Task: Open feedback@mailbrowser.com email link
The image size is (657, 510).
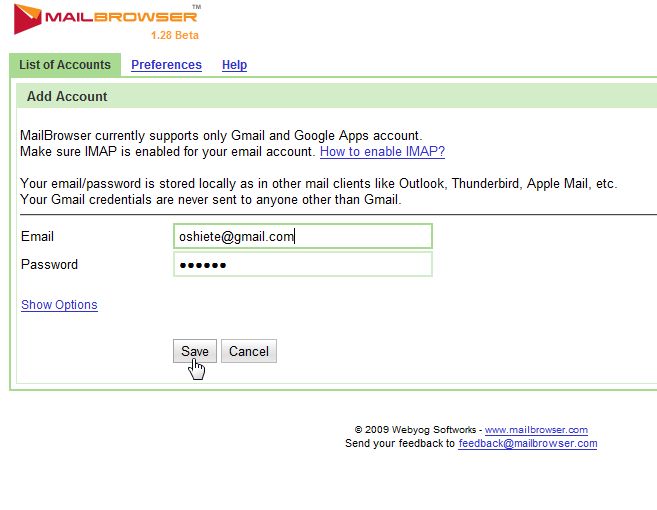Action: pyautogui.click(x=528, y=443)
